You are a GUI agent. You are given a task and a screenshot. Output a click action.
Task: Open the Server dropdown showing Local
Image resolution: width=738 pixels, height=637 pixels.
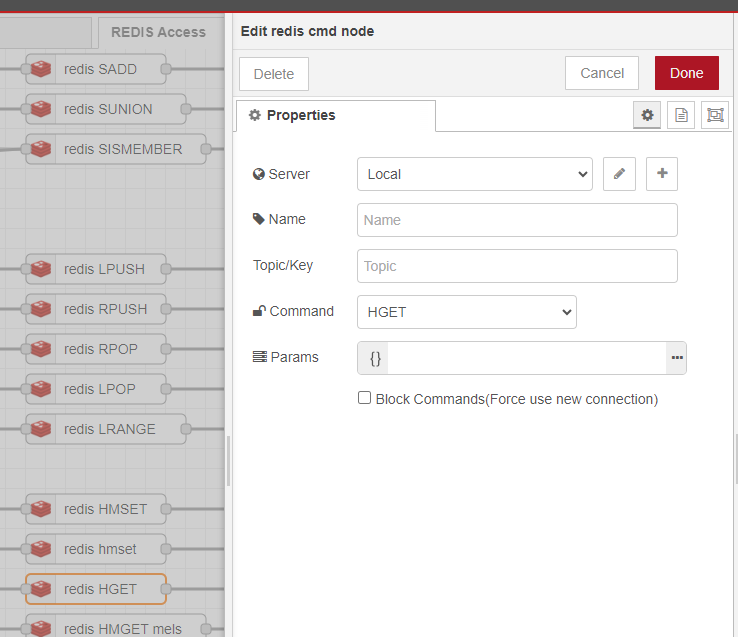[x=474, y=174]
